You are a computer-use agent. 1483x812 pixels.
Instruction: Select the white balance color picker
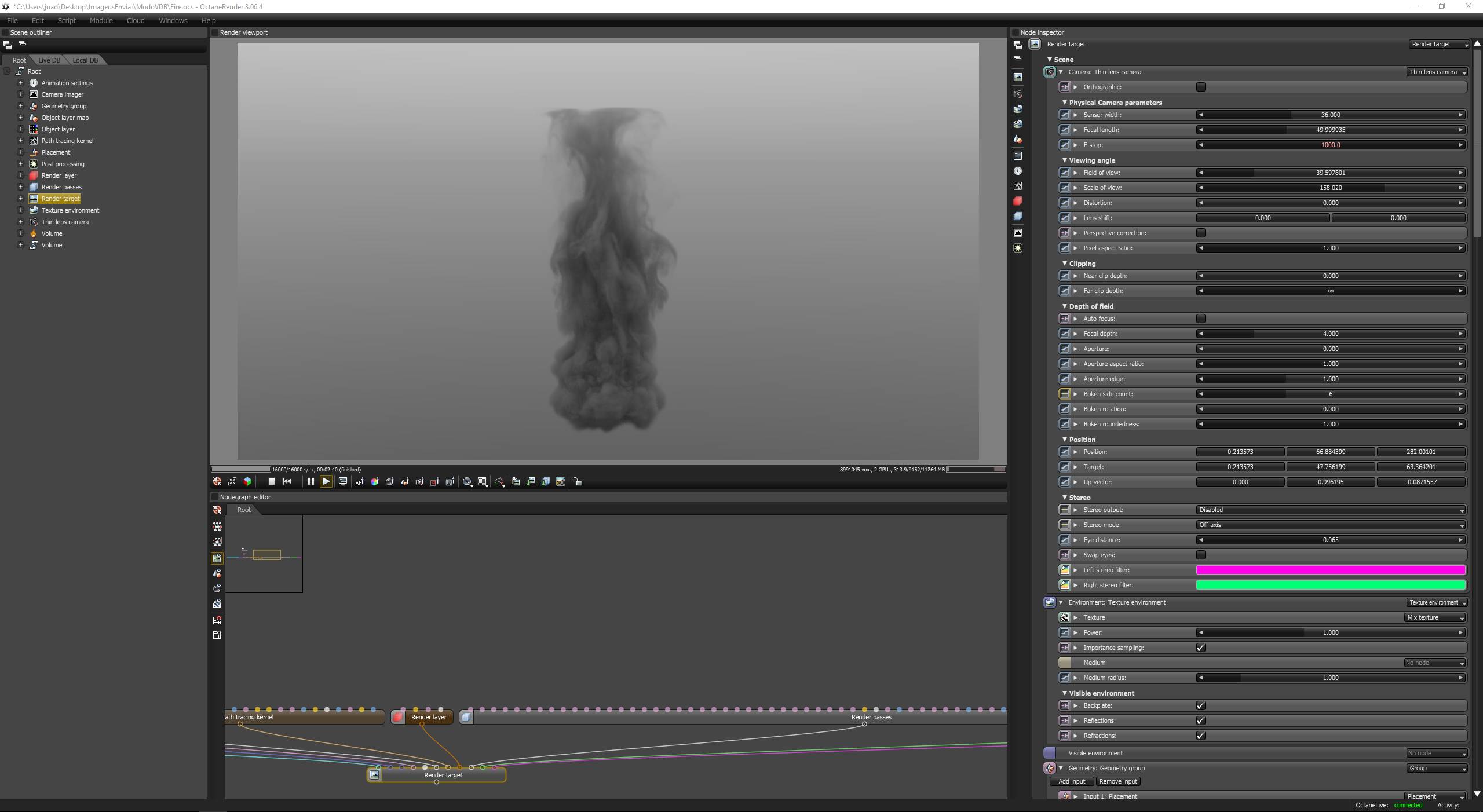coord(375,481)
